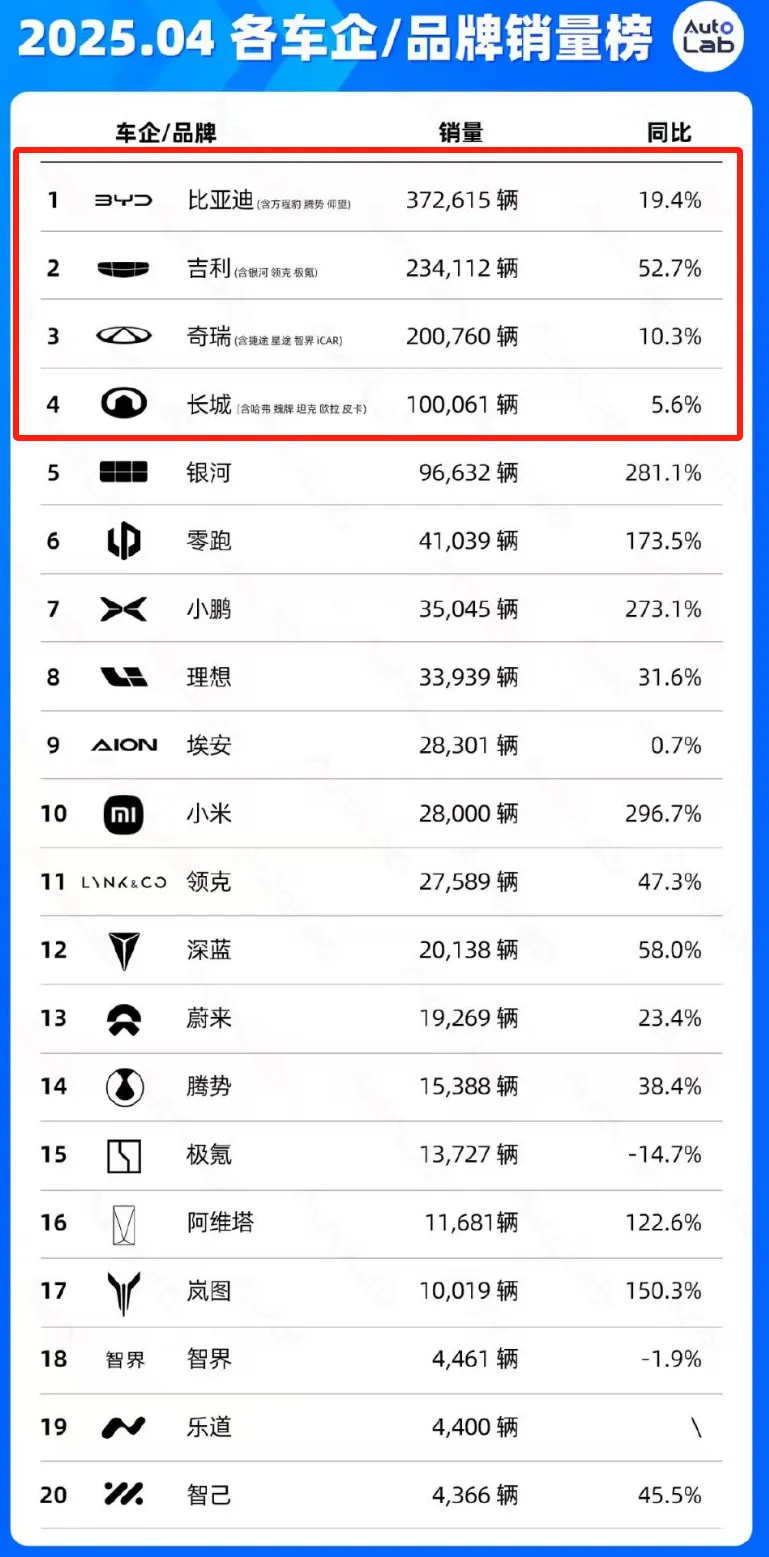Click the 小米 brand name text

coord(209,814)
